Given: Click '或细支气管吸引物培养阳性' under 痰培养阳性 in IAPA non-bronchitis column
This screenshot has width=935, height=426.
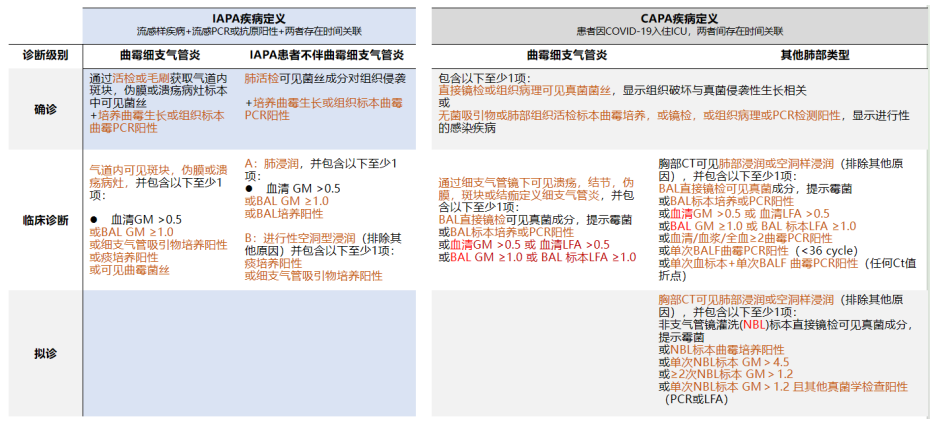Looking at the screenshot, I should tap(313, 276).
